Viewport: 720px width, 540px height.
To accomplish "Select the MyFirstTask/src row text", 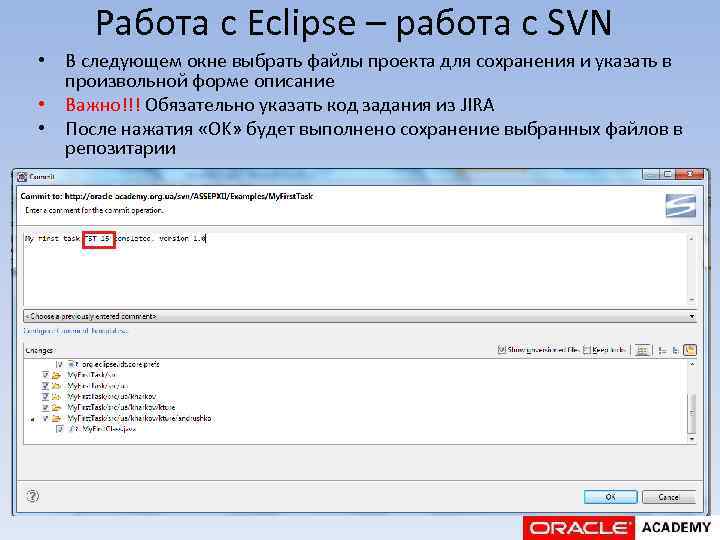I will tap(92, 375).
